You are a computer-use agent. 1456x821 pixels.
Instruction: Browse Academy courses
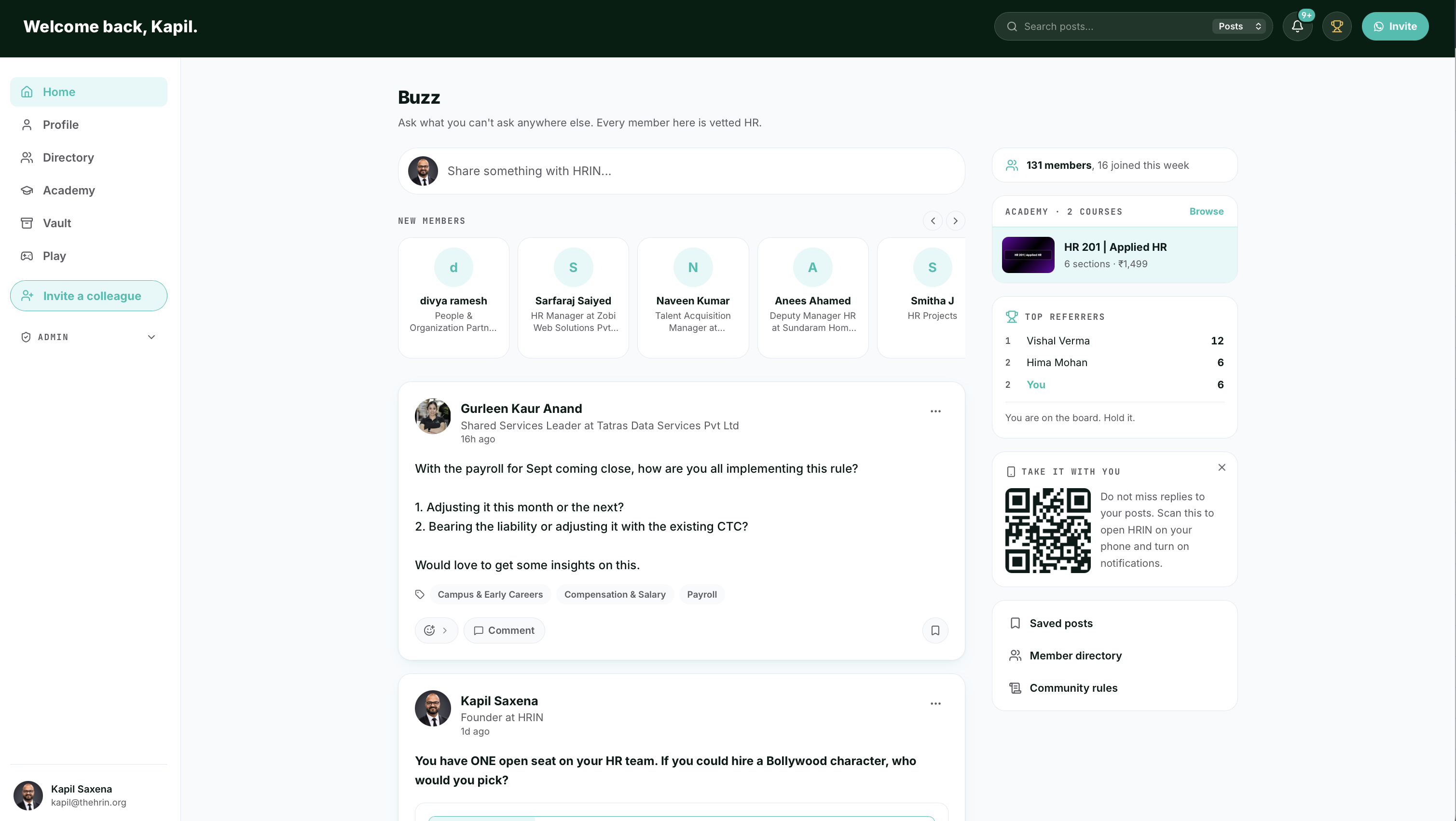[1206, 211]
